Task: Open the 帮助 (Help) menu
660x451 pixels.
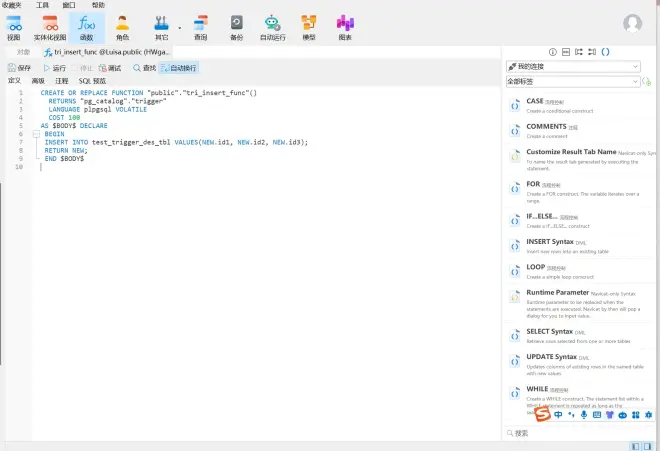Action: [x=98, y=5]
